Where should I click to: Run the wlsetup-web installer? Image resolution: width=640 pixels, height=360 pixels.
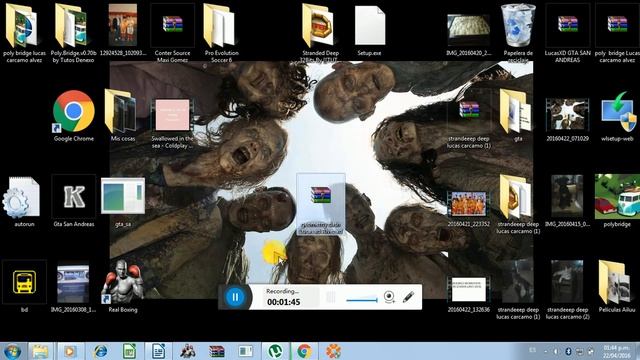pos(617,116)
